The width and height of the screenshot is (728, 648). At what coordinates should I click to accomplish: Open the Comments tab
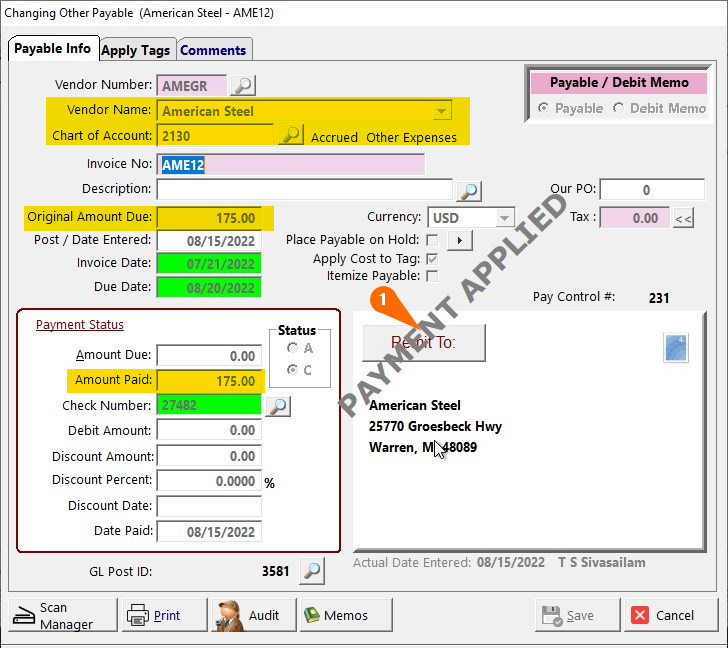[213, 50]
